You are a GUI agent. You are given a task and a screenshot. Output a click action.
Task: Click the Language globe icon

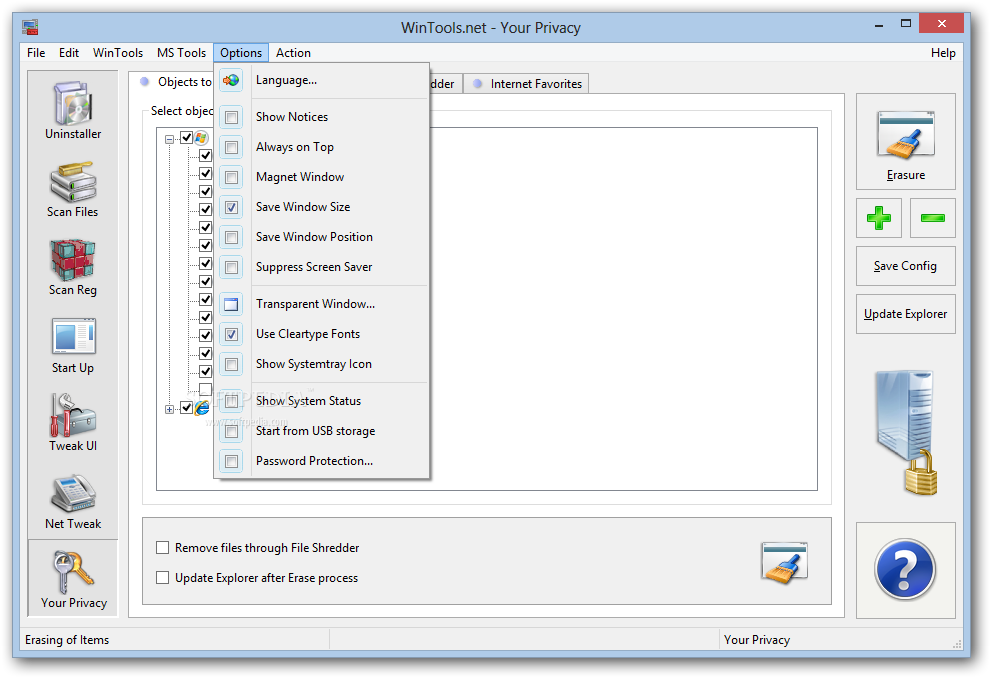tap(231, 80)
